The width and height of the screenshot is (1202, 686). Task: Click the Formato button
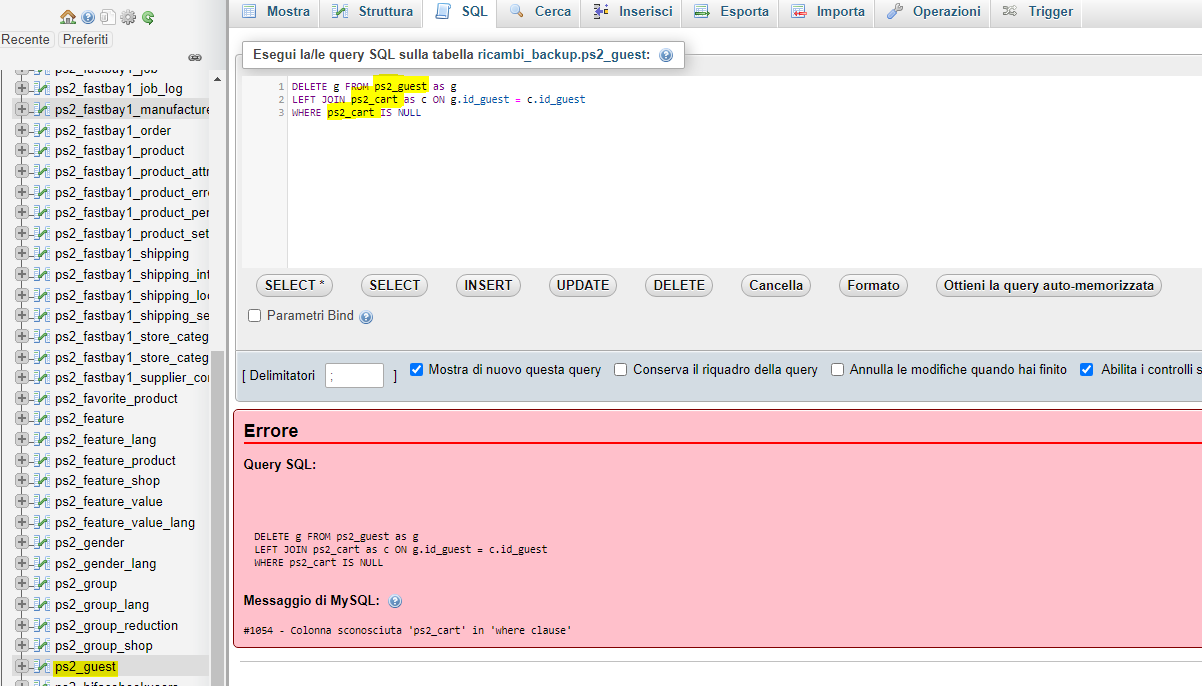[x=873, y=285]
